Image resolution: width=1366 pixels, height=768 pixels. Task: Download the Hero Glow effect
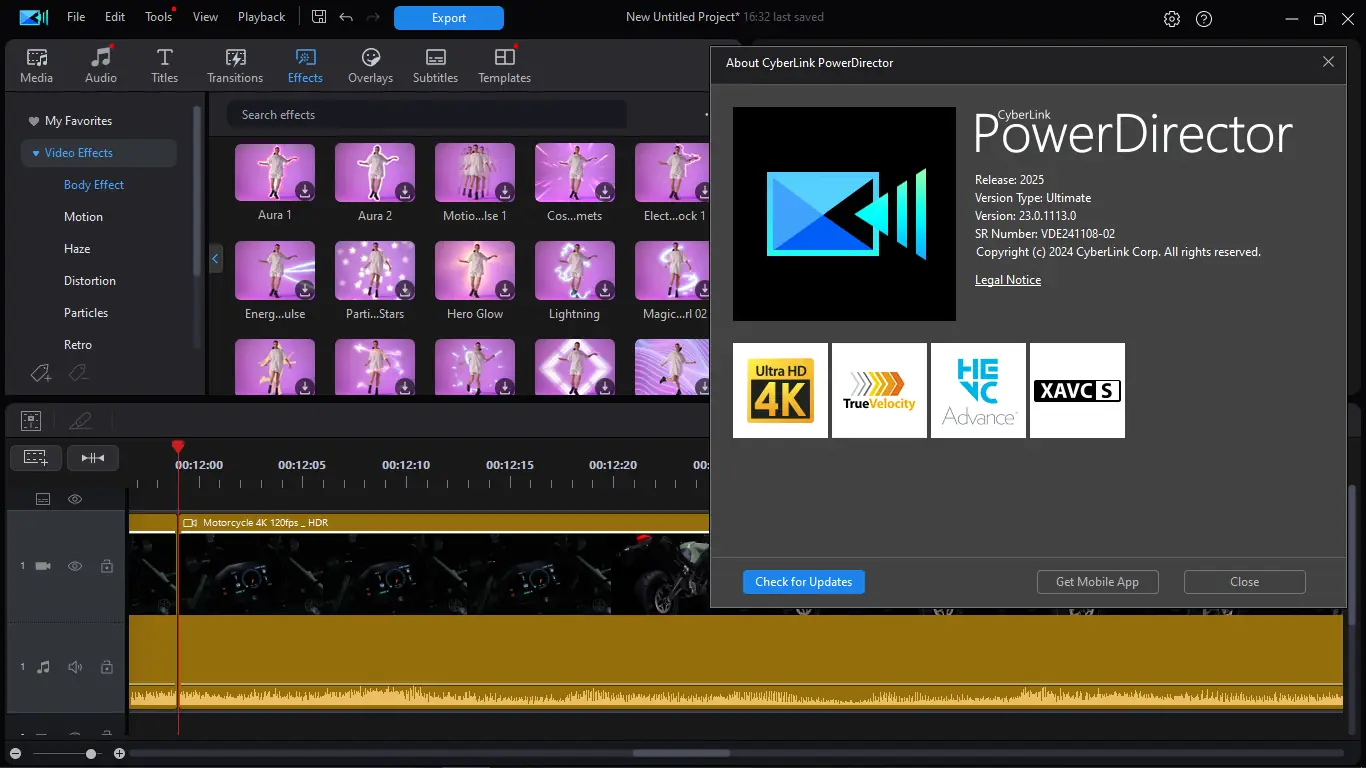point(505,289)
